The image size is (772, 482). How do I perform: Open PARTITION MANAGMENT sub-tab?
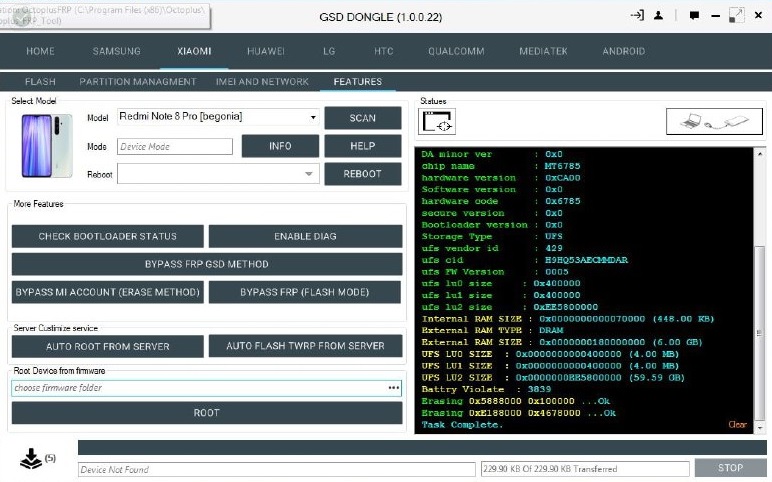pyautogui.click(x=138, y=82)
